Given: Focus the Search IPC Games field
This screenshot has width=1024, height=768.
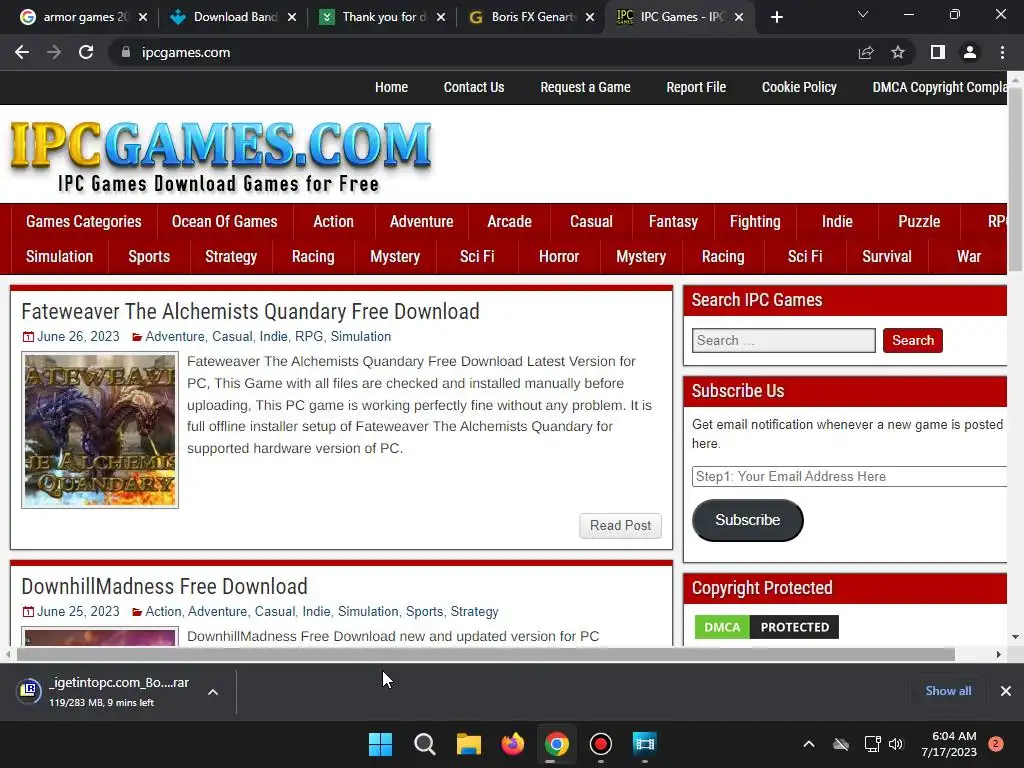Looking at the screenshot, I should tap(784, 340).
